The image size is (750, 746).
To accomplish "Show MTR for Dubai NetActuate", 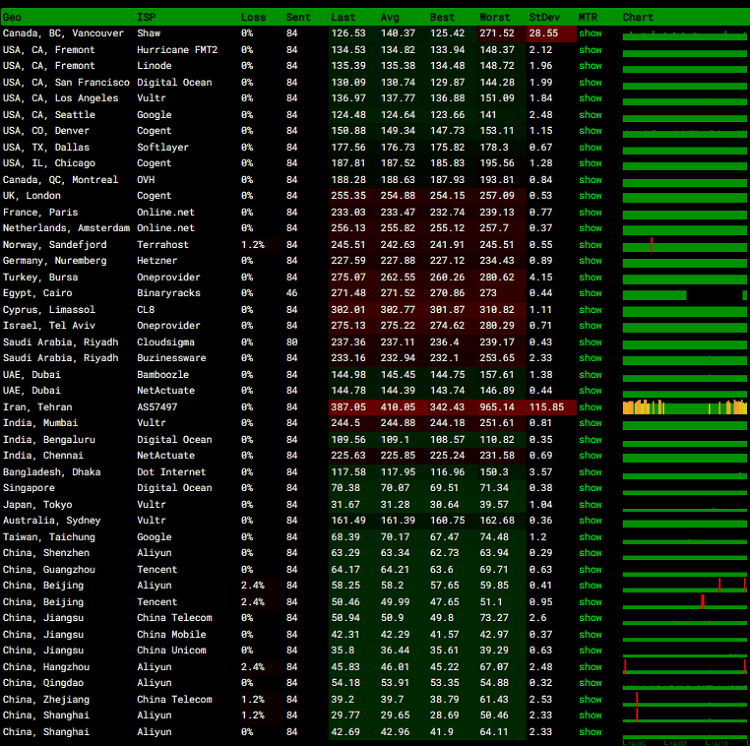I will click(590, 391).
